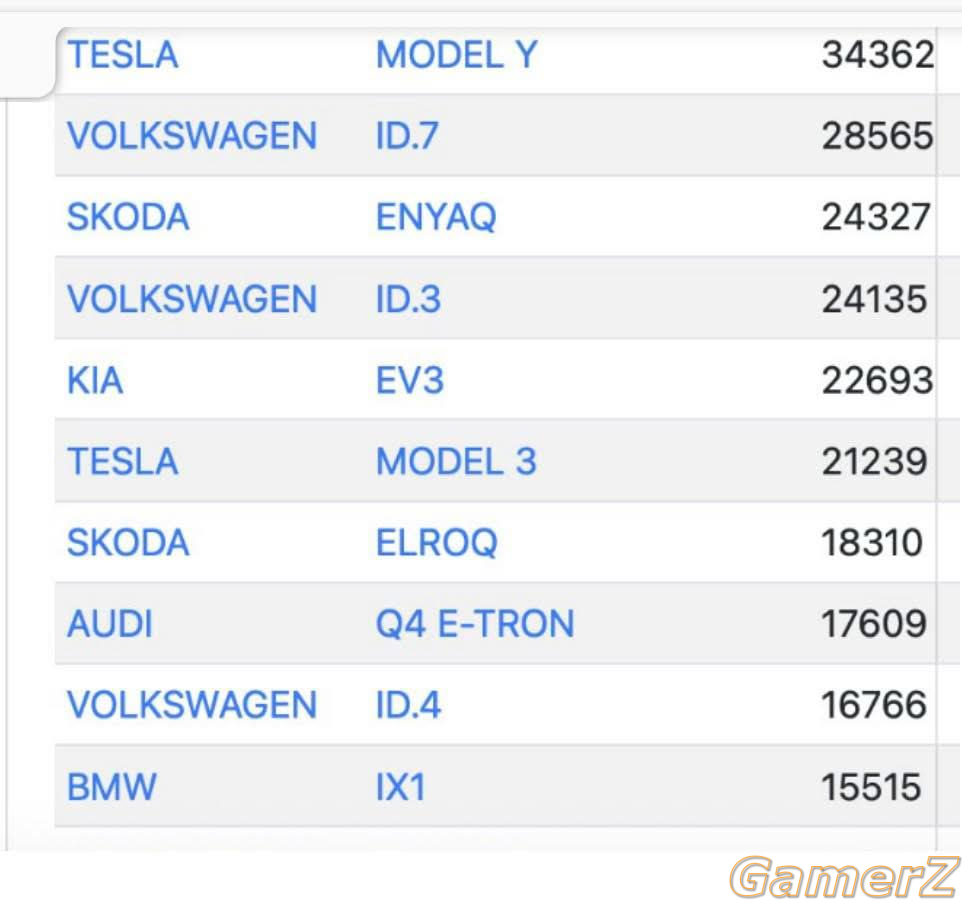Open the ELROQ model link

coord(436,542)
